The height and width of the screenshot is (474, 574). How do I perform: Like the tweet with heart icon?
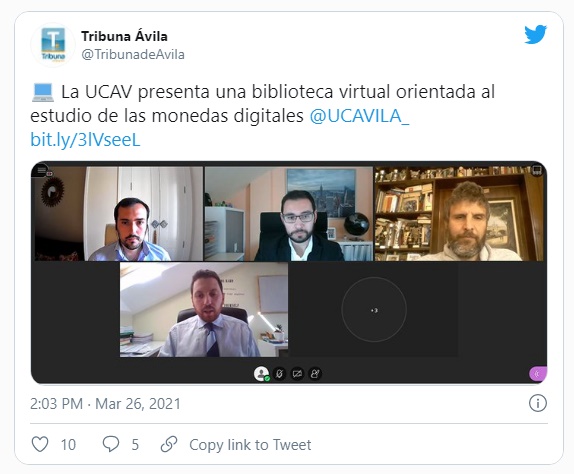coord(40,444)
